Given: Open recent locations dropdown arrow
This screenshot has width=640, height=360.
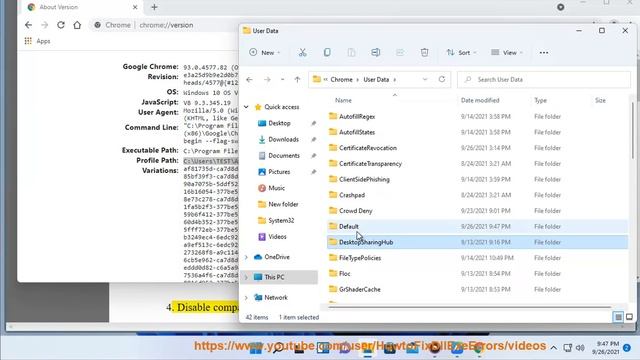Looking at the screenshot, I should 282,80.
